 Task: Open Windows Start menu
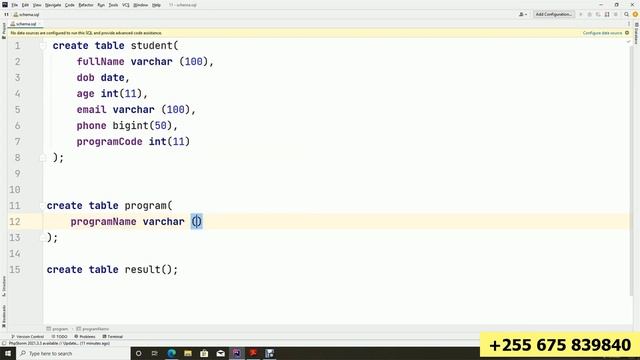[8, 353]
